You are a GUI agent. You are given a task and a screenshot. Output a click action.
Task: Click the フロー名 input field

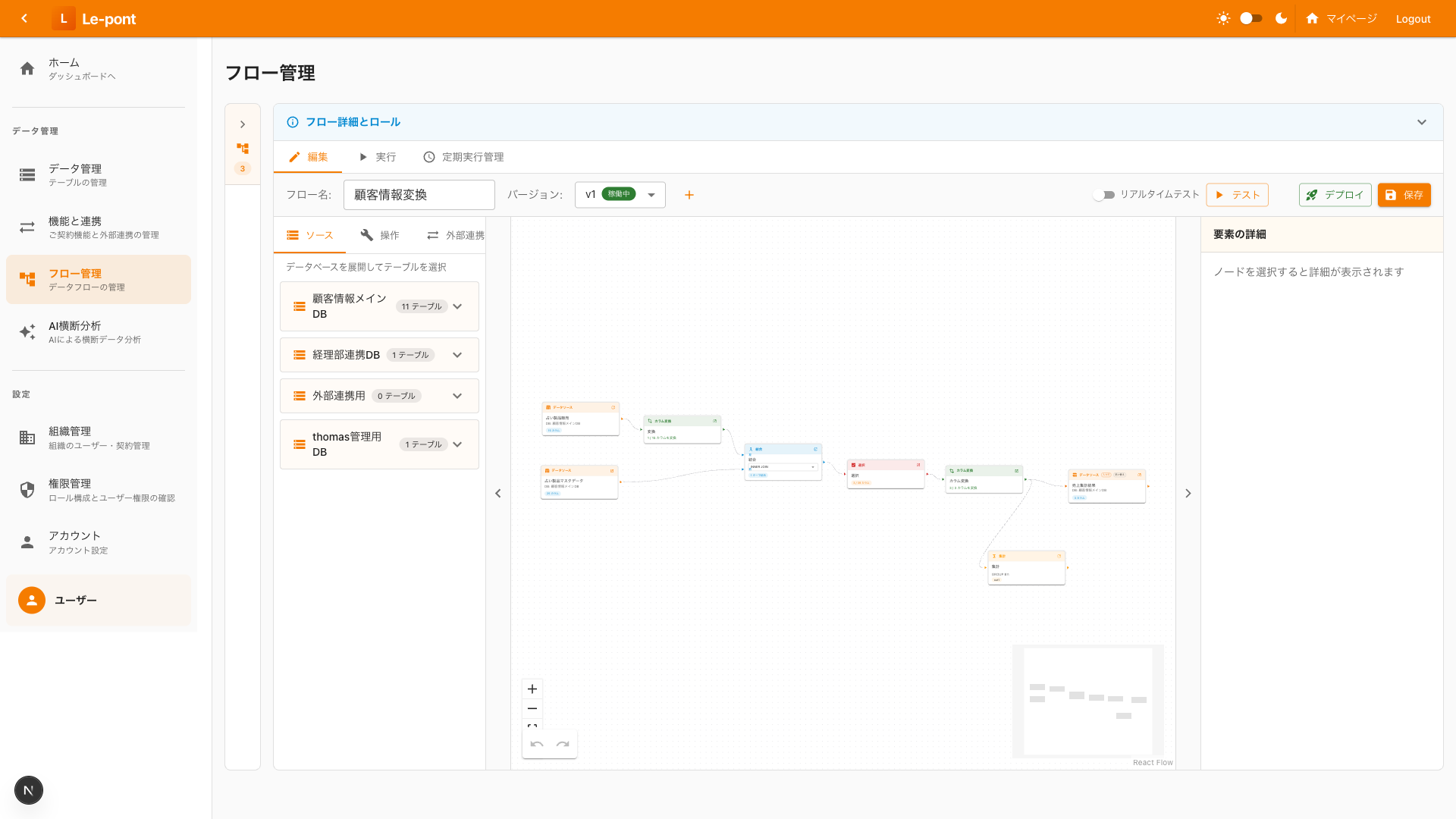[419, 195]
